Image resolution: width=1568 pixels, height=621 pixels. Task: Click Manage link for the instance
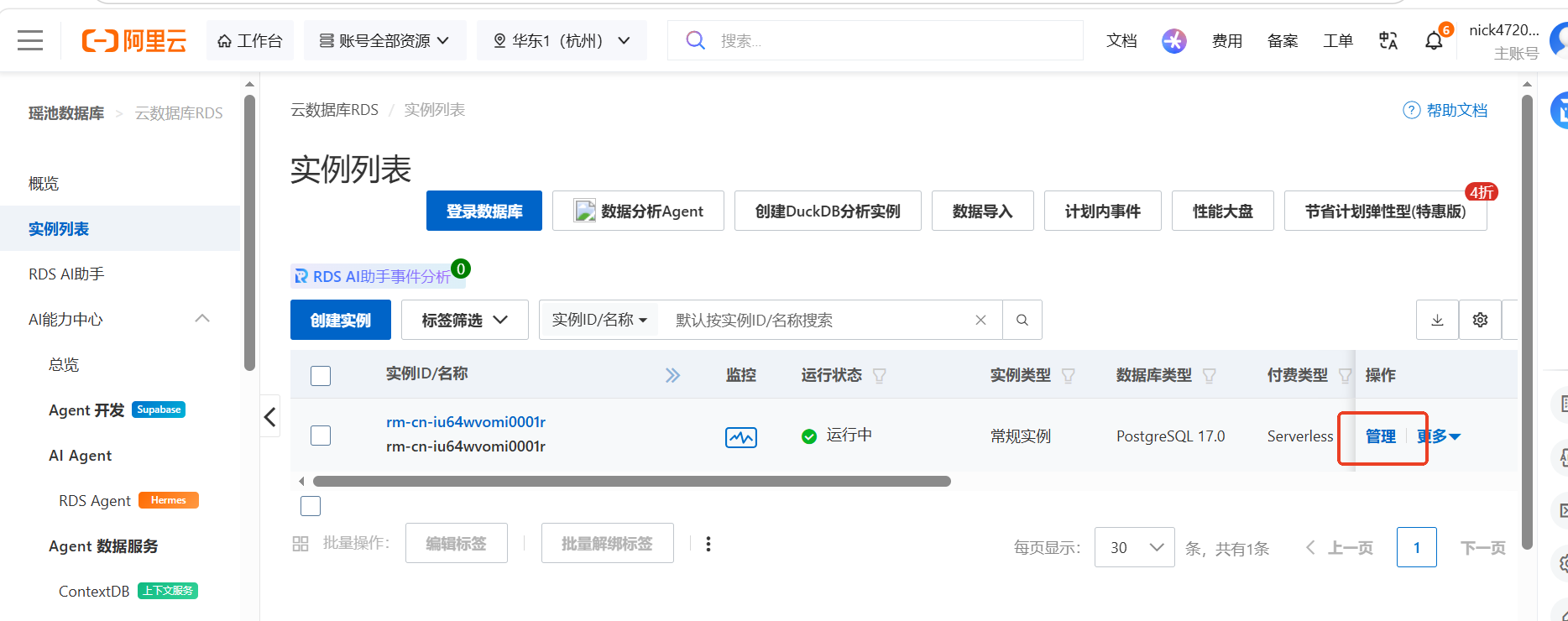[1380, 436]
